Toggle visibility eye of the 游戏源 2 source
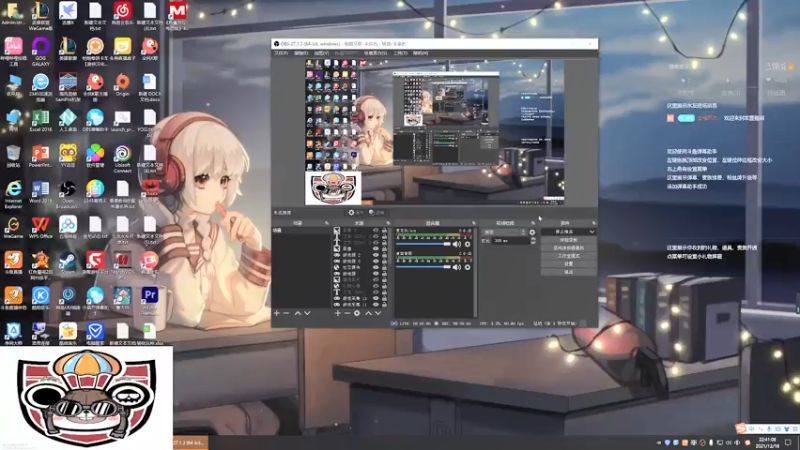 [x=376, y=255]
